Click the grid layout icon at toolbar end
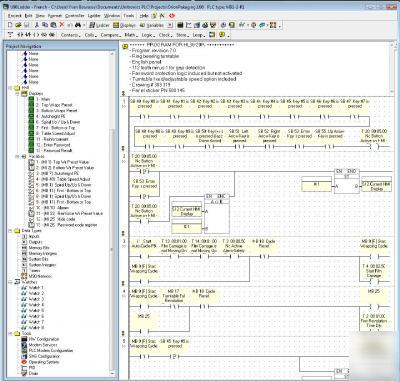This screenshot has height=382, width=400. [273, 25]
